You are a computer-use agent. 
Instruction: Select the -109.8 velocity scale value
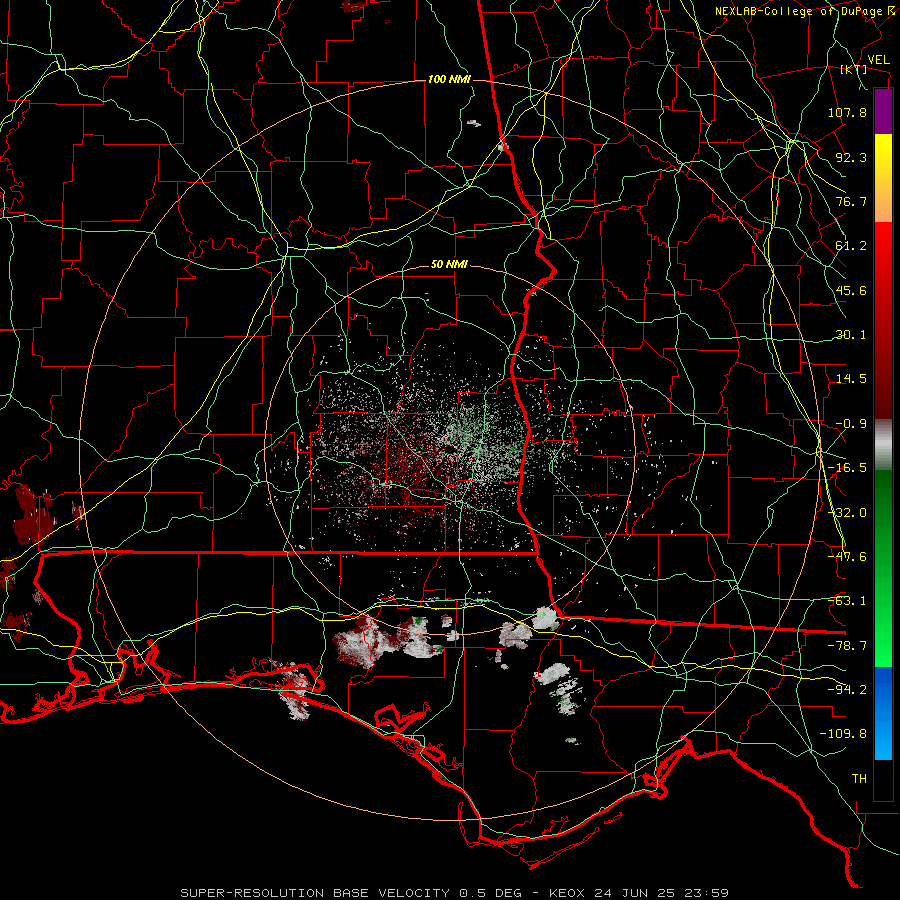(x=843, y=734)
